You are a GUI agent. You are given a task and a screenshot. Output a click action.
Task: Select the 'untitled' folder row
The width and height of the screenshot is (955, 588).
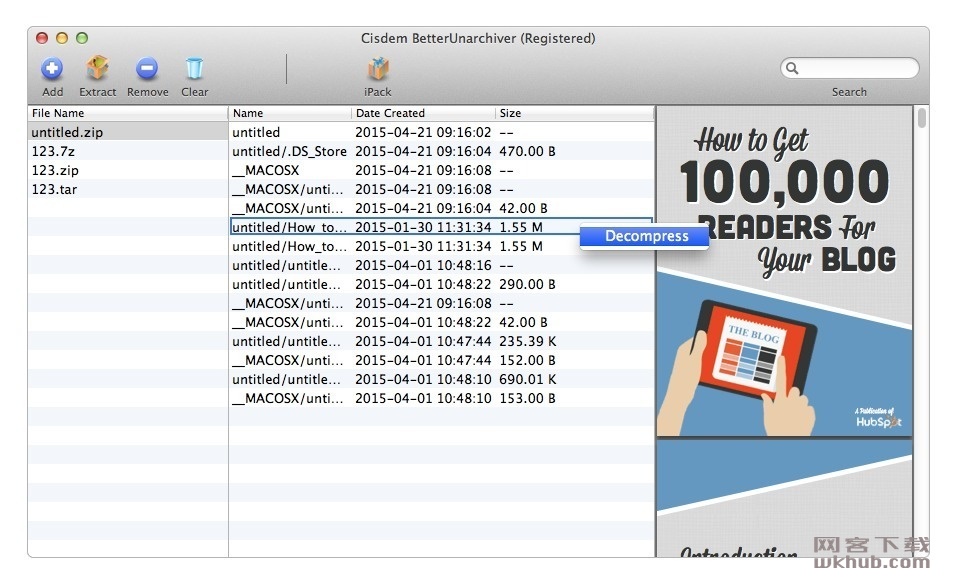[x=442, y=132]
